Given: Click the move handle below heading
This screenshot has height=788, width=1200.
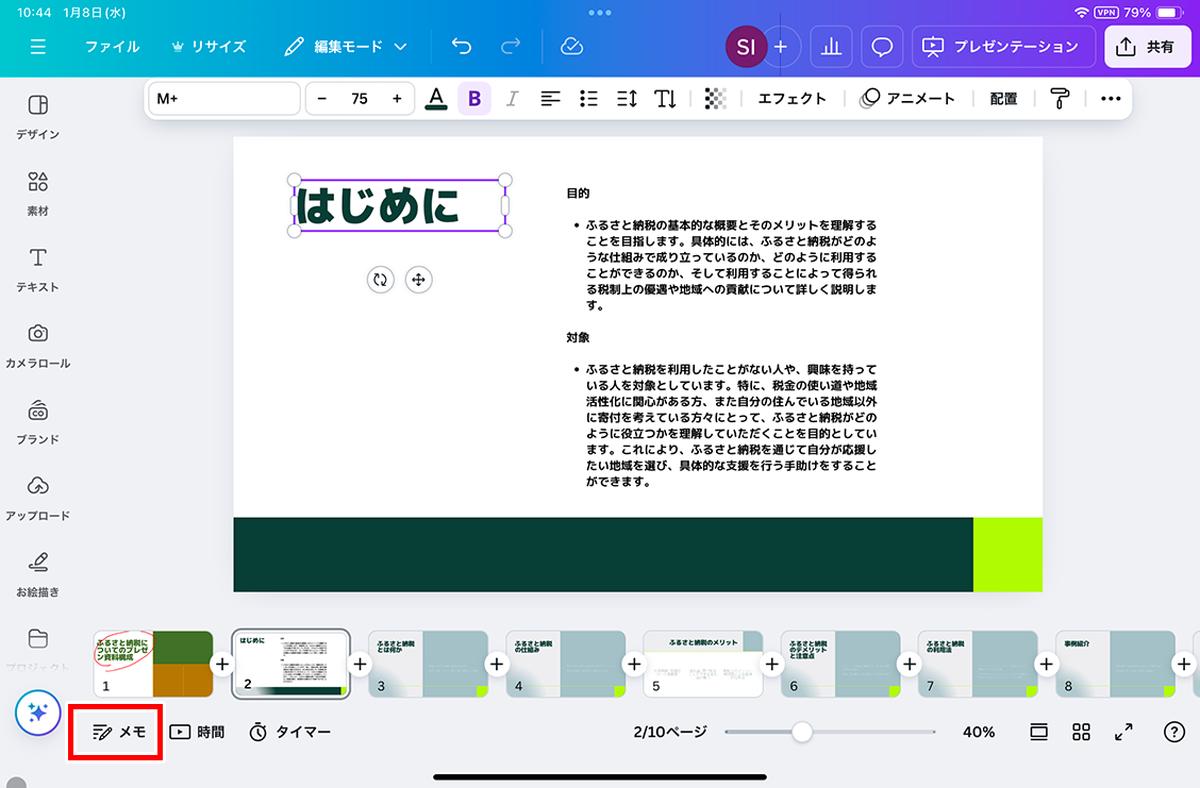Looking at the screenshot, I should point(418,280).
